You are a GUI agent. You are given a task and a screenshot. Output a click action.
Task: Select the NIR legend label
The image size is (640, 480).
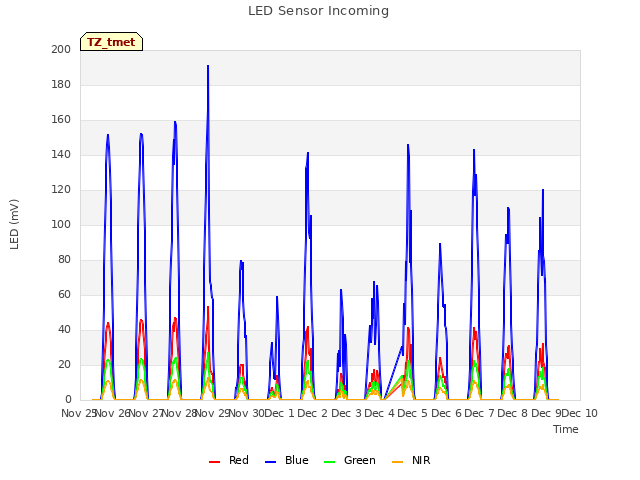click(421, 460)
